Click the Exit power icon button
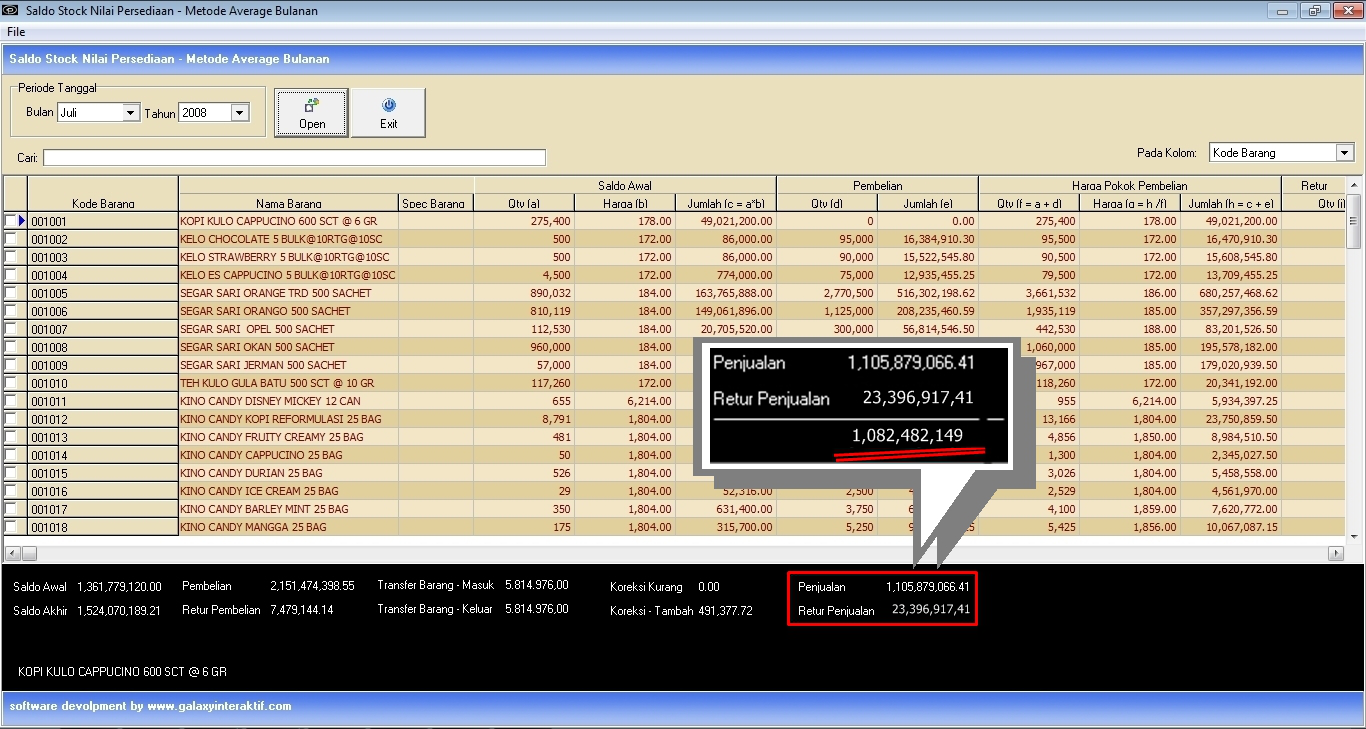Screen dimensions: 1366x729 [x=388, y=105]
